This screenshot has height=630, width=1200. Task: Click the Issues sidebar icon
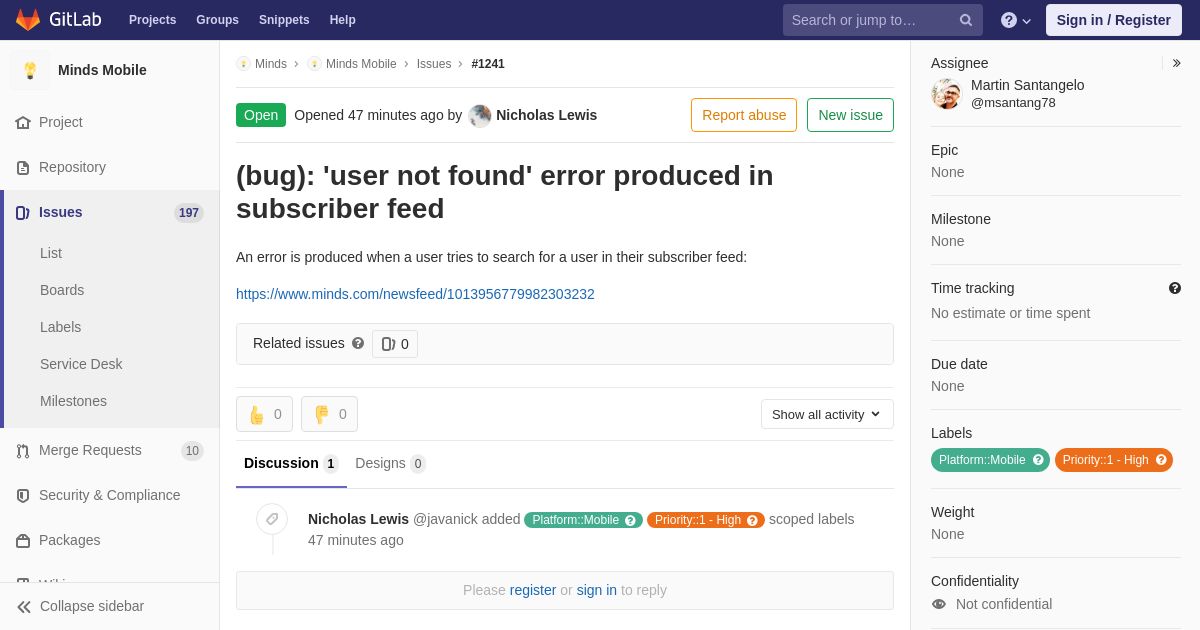click(23, 212)
